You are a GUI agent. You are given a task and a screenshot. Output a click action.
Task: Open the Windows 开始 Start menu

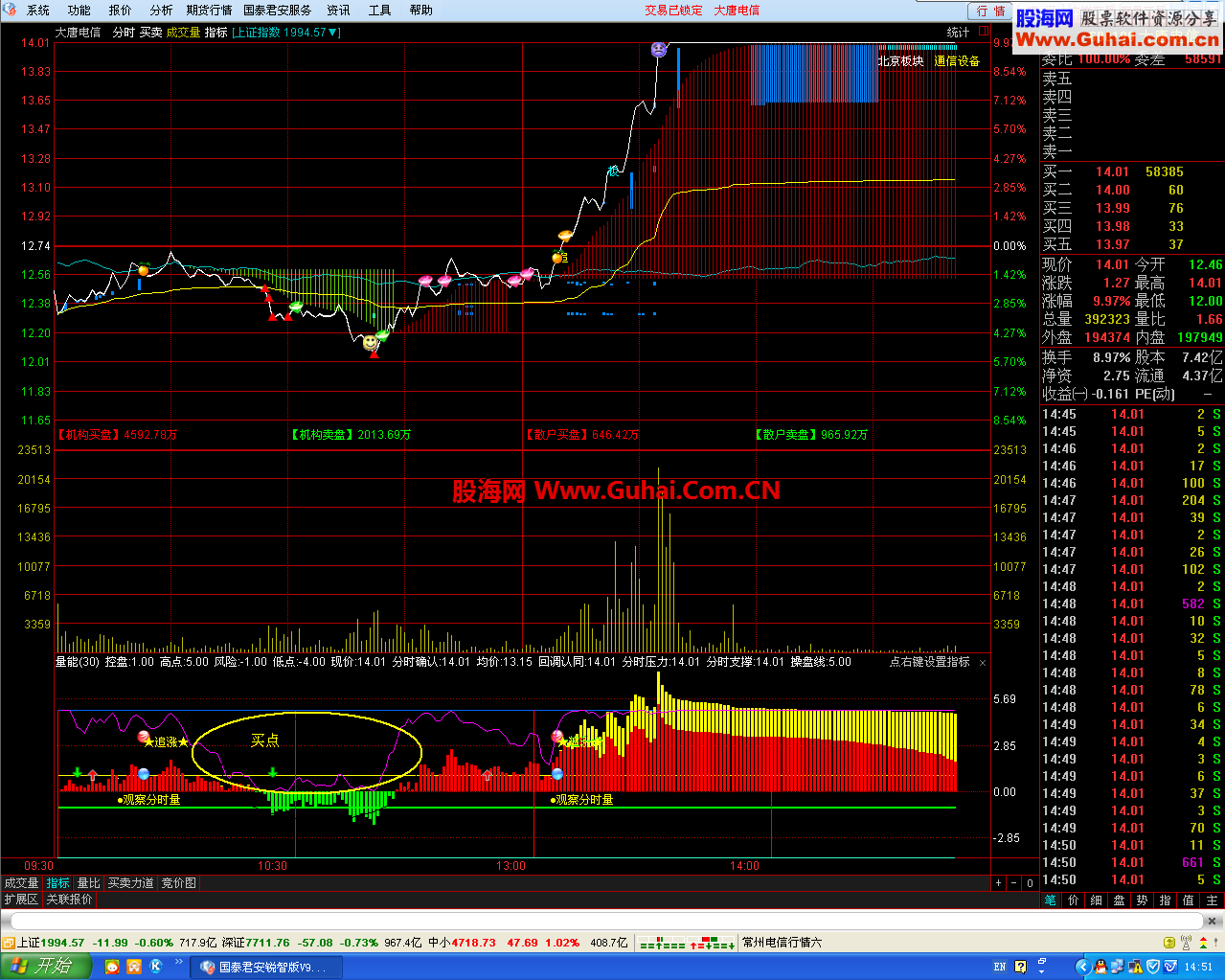(x=45, y=967)
